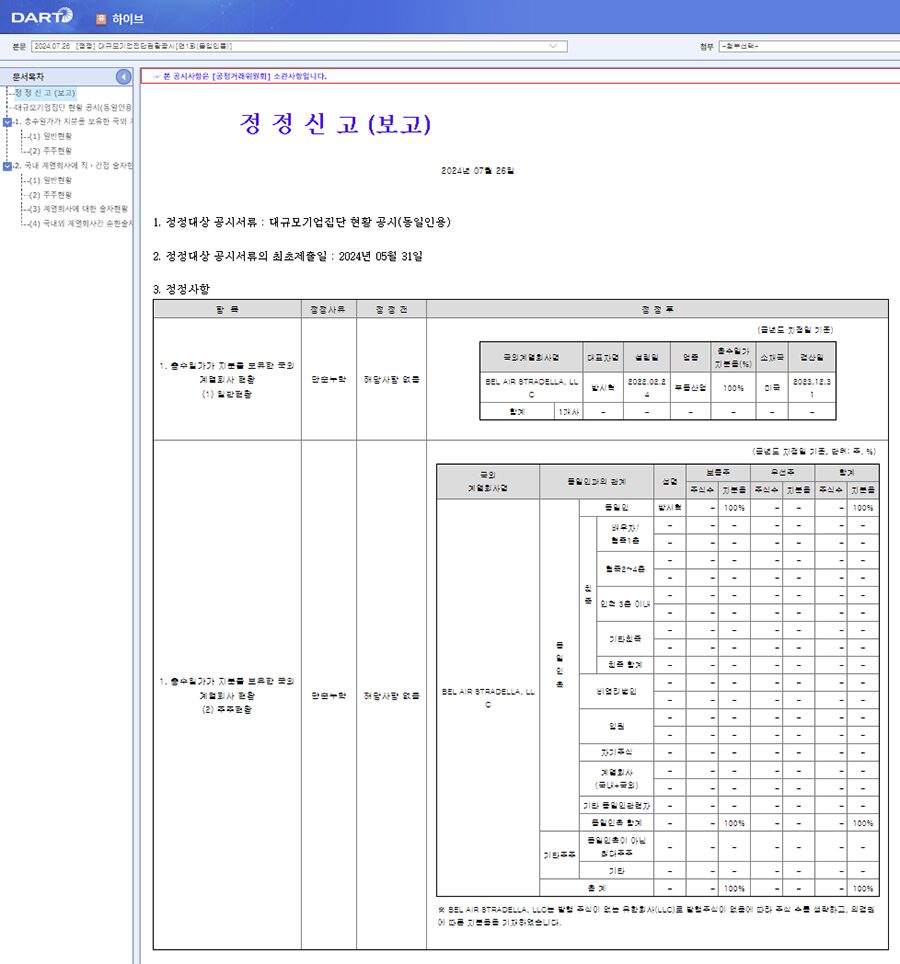
Task: Collapse tree section 2 국내 계열회사 node
Action: (8, 166)
